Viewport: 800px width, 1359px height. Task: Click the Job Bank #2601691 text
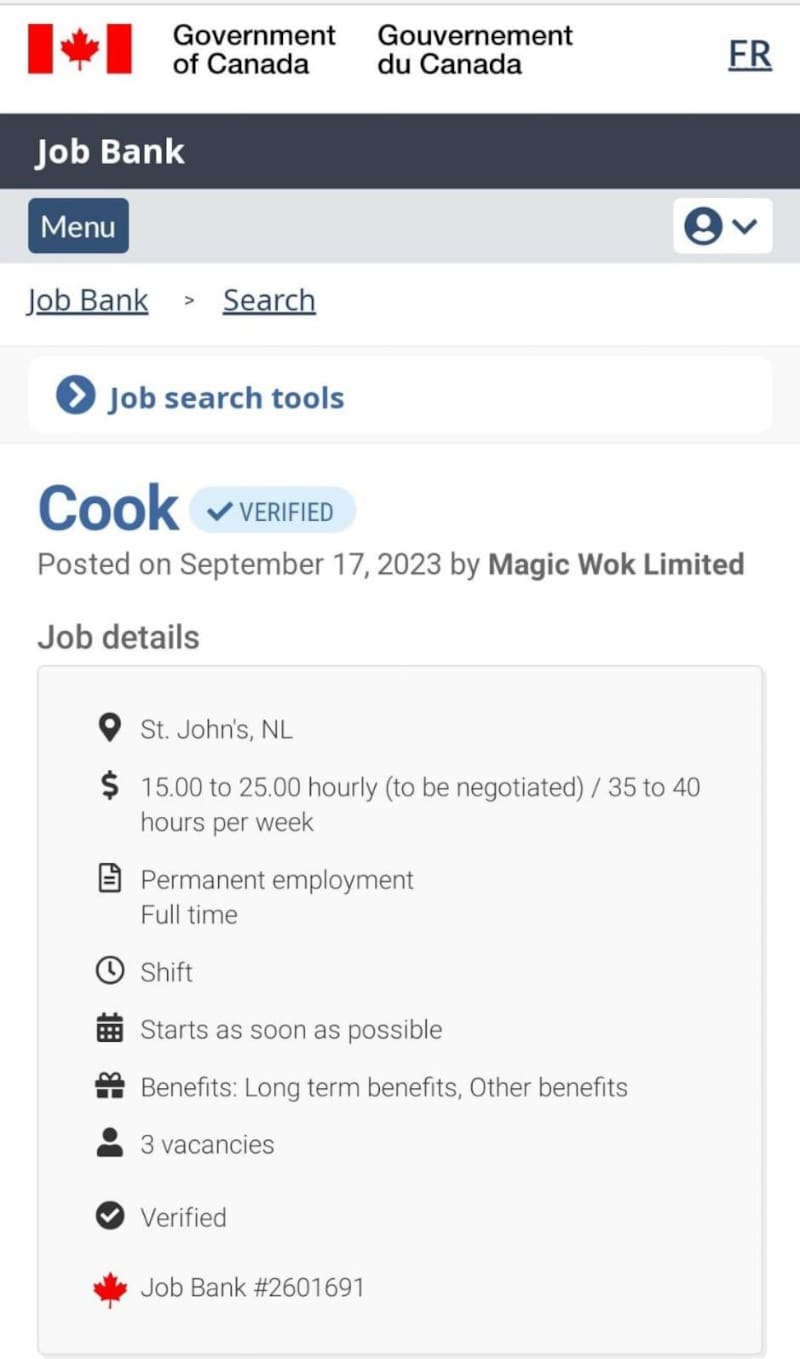pos(252,1287)
